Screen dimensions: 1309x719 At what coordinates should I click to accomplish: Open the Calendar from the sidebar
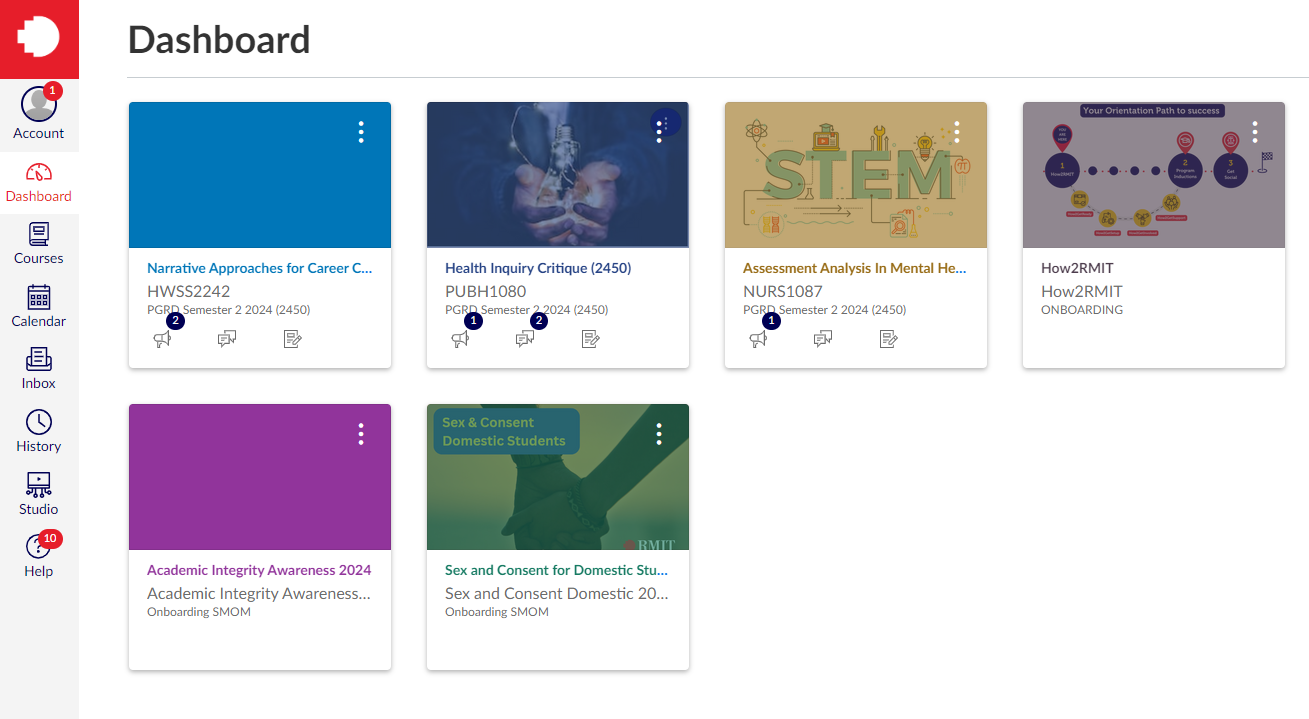[x=39, y=307]
